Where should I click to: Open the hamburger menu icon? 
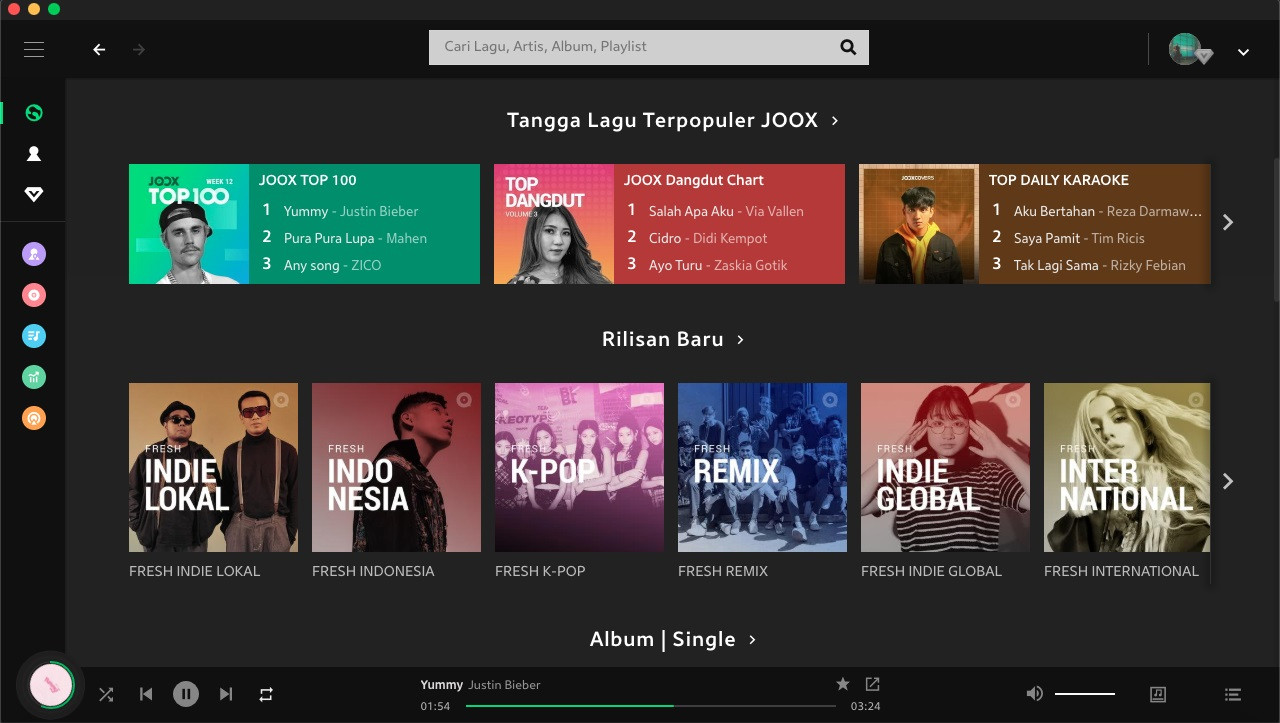[x=34, y=49]
